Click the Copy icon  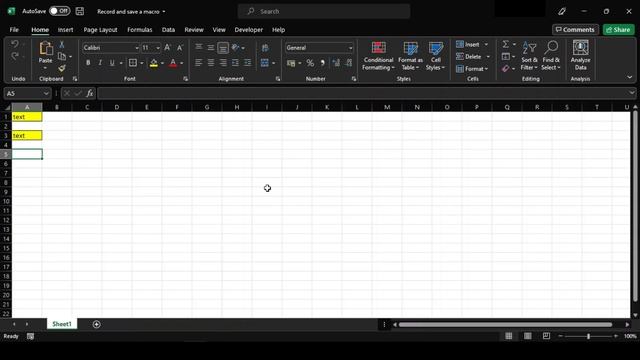coord(62,56)
